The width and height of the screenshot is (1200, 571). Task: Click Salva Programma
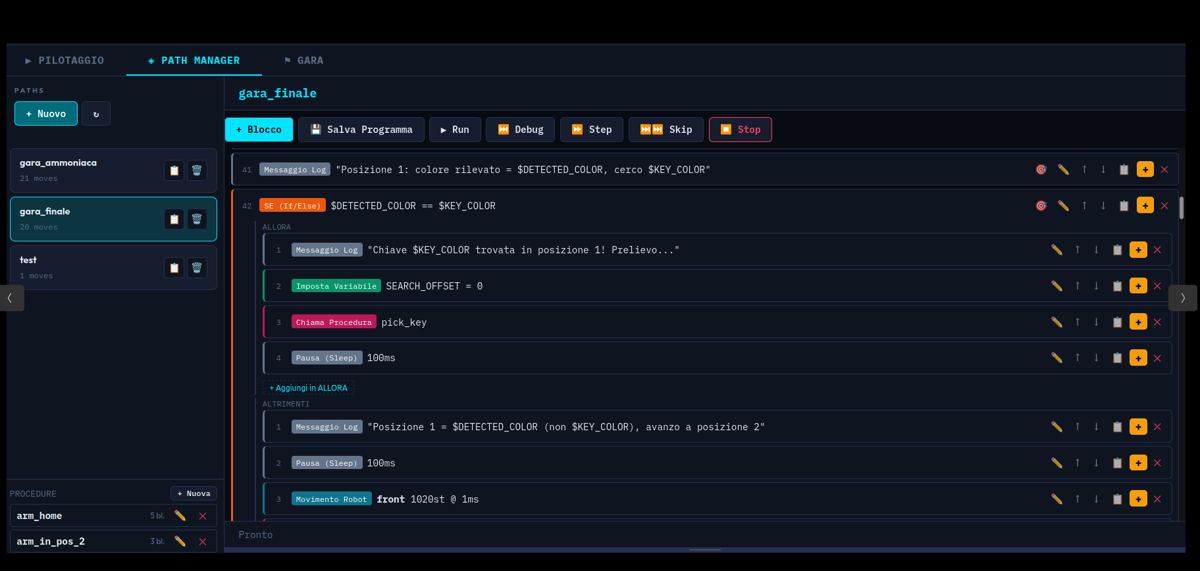(x=361, y=130)
